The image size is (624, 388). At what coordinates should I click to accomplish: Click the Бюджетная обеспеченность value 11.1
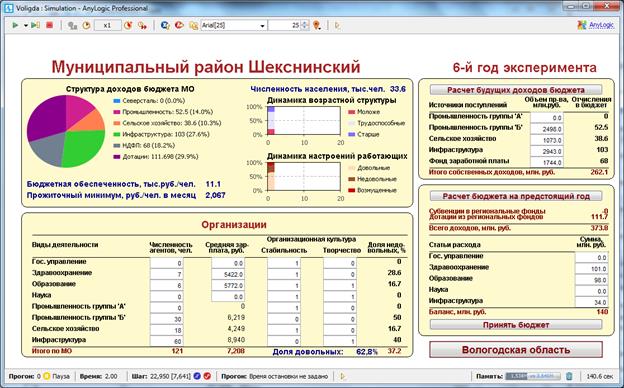(x=213, y=184)
